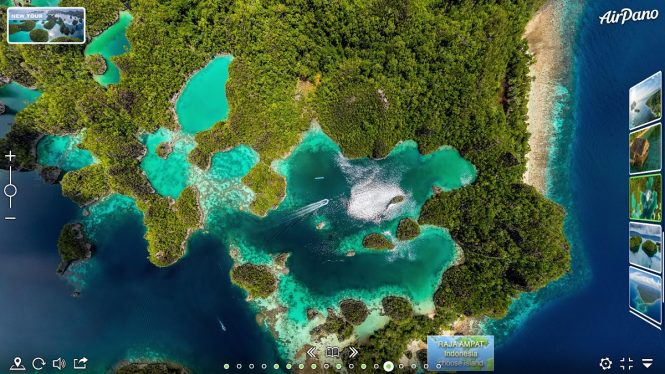Toggle auto-rotation with the circular arrow icon
Image resolution: width=665 pixels, height=374 pixels.
39,363
